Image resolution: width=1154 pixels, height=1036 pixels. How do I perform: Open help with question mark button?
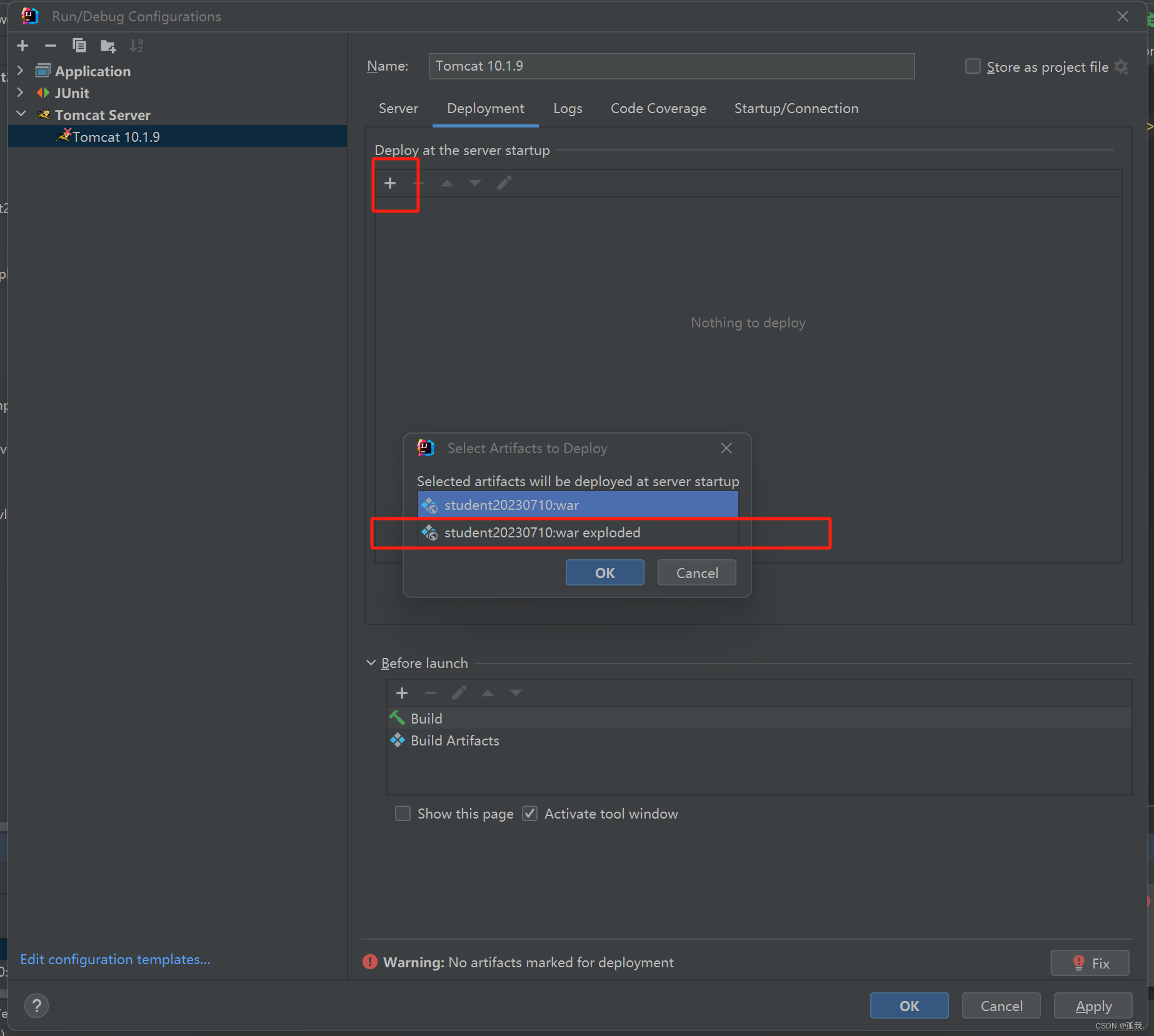36,1006
